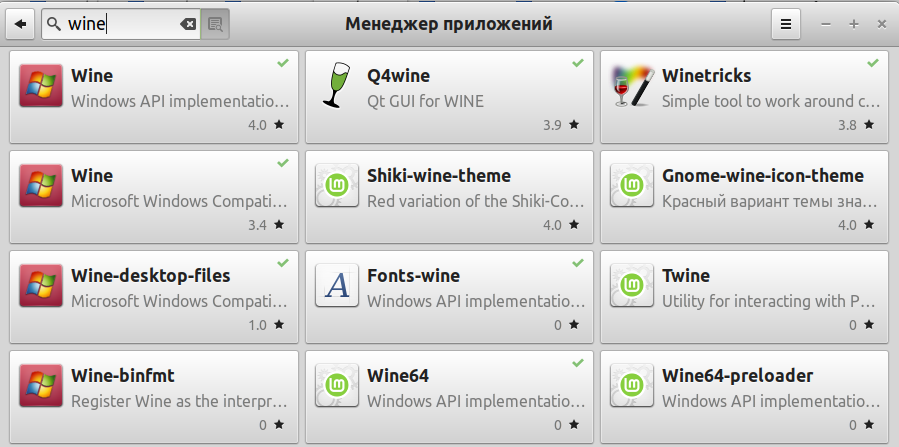Click the back arrow button

(x=21, y=24)
